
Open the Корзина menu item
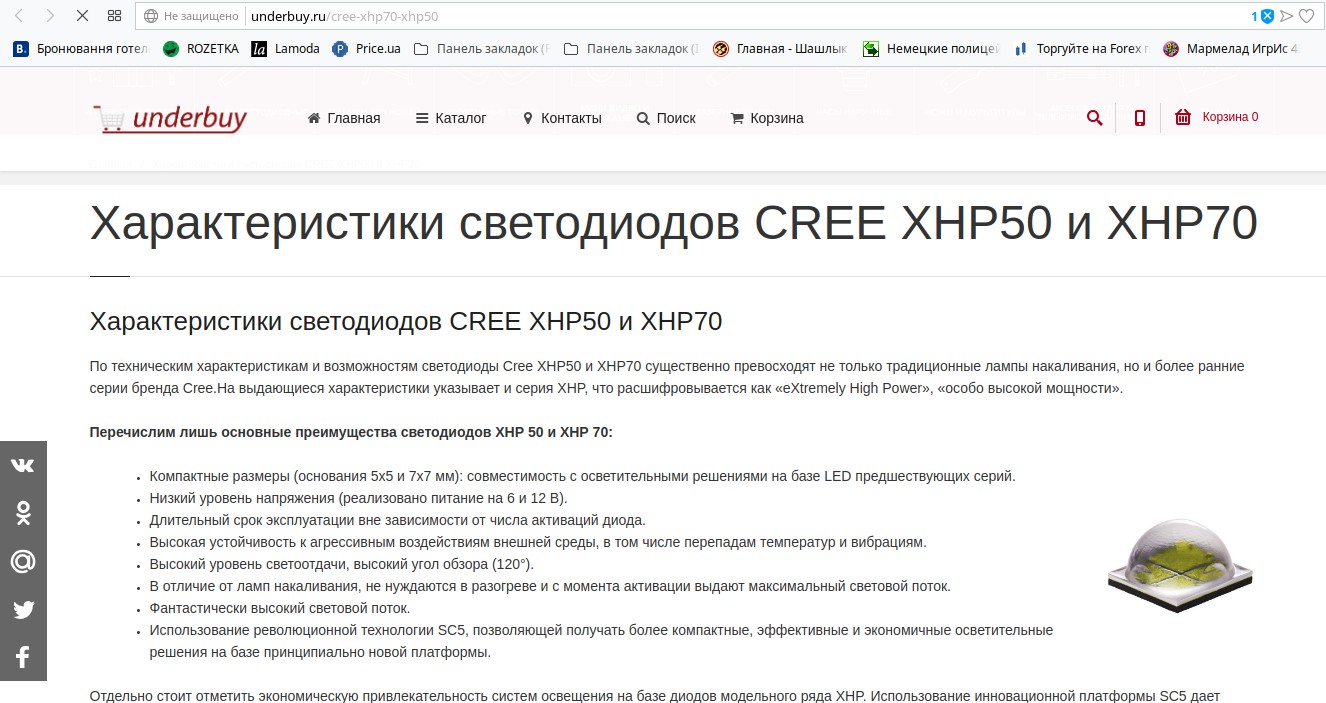[767, 118]
